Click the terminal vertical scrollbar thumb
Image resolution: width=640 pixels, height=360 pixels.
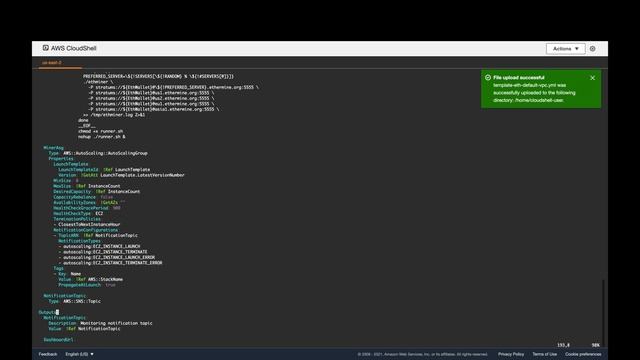point(603,312)
